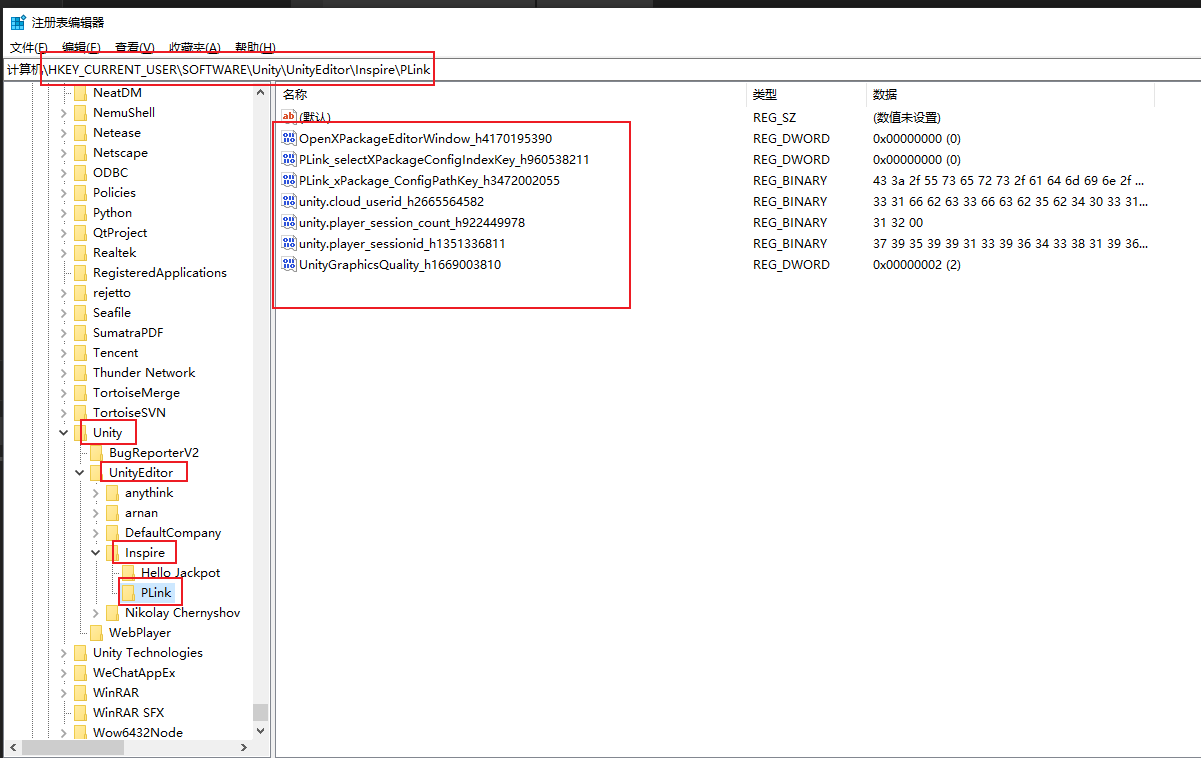The image size is (1201, 758).
Task: Expand the anythink tree node
Action: (96, 493)
